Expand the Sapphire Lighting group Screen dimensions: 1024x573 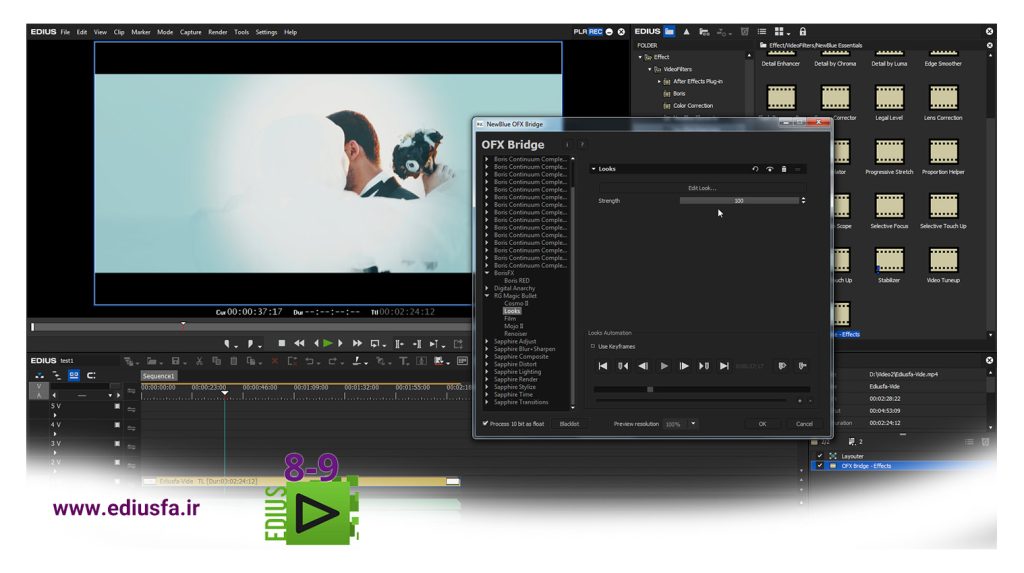click(x=487, y=372)
